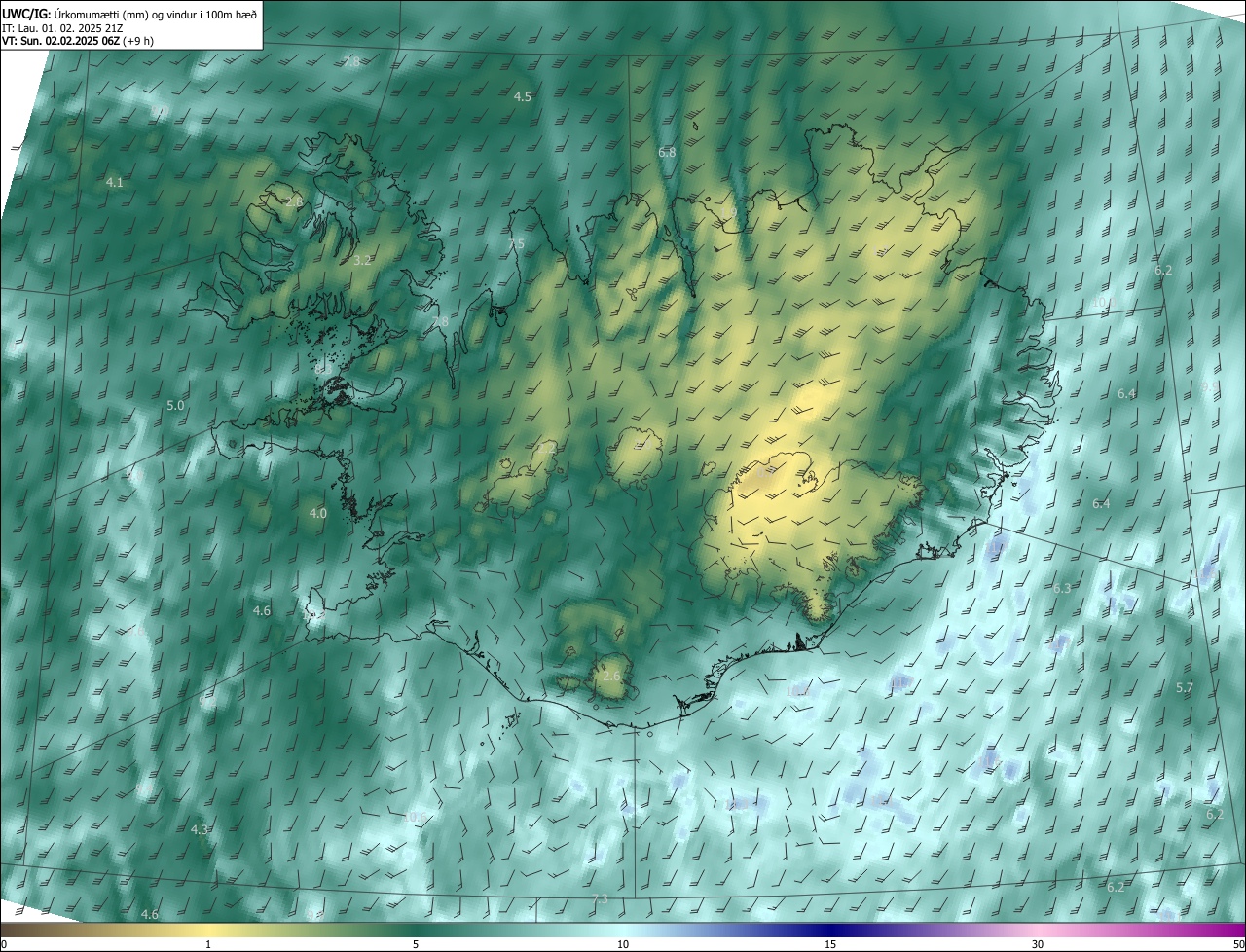The height and width of the screenshot is (952, 1246).
Task: Click the colorbar tick label 15
Action: [830, 944]
